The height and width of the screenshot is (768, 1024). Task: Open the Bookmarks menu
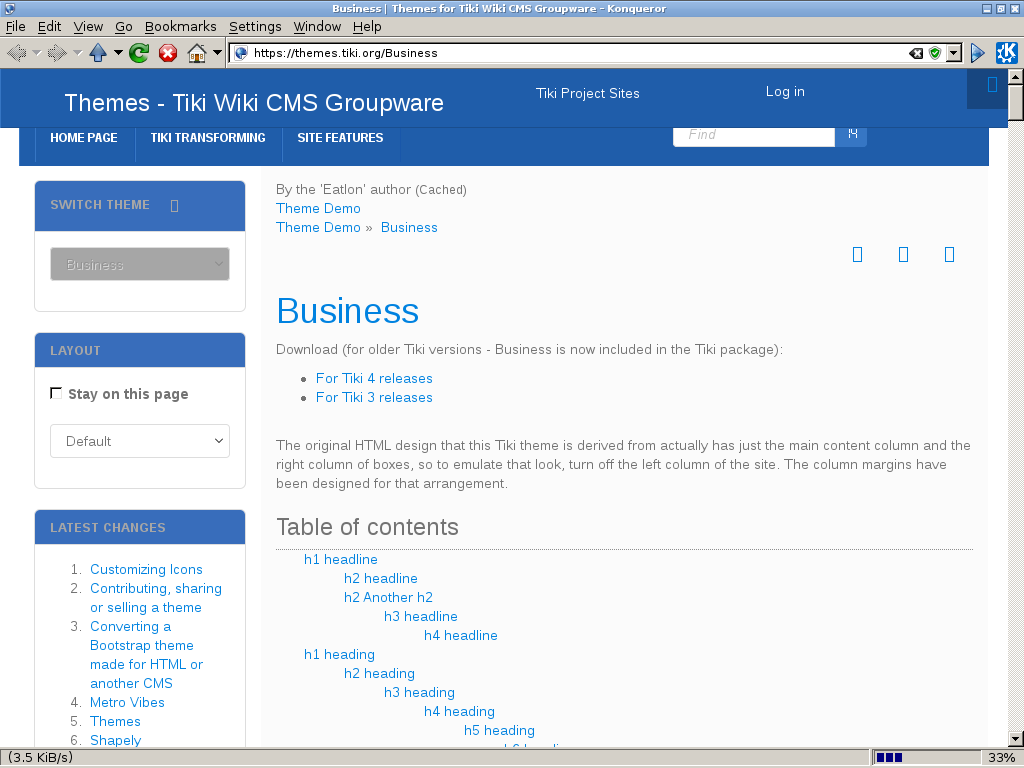(180, 27)
